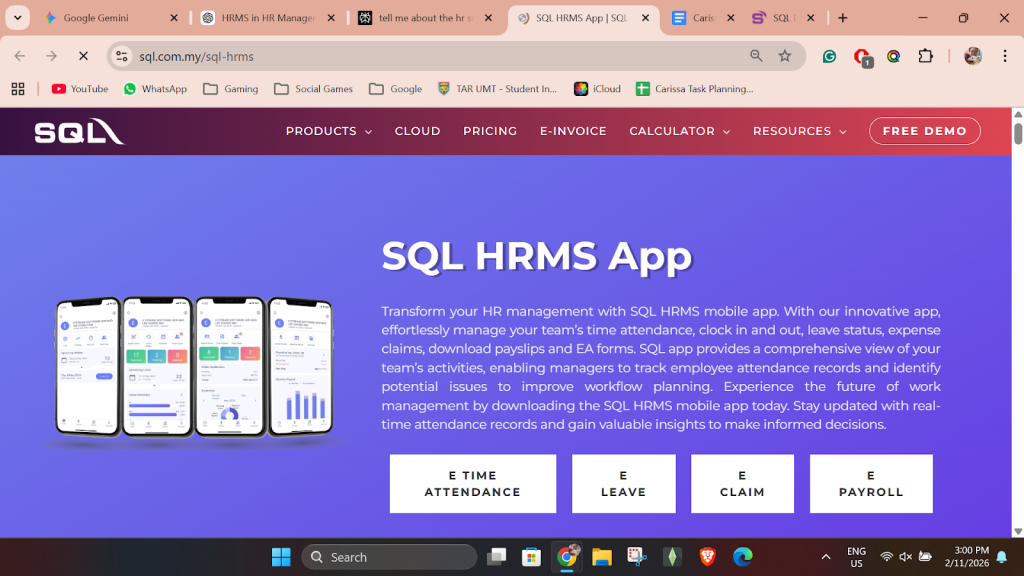Open the zoom magnifier icon in address bar
Screen dimensions: 1024x576
(x=756, y=57)
